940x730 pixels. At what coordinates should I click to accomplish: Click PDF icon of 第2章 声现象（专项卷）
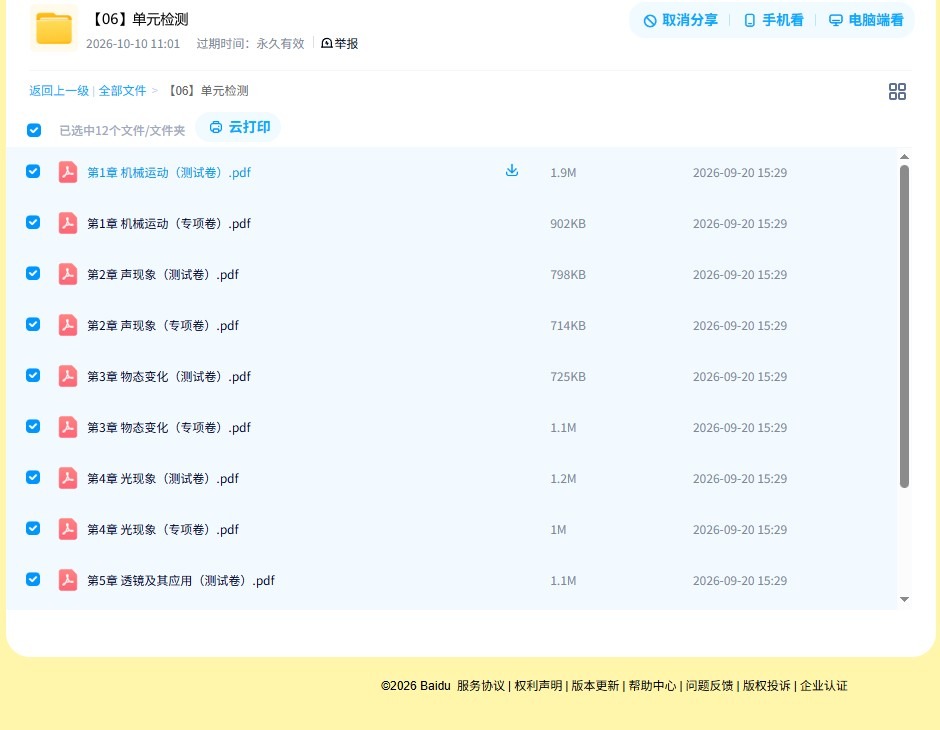pyautogui.click(x=68, y=325)
